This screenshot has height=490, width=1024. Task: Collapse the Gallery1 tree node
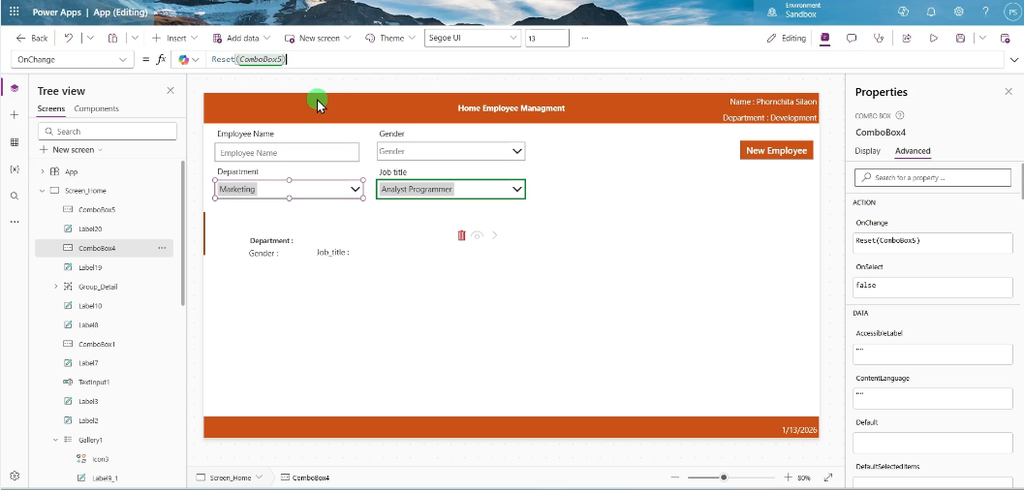point(56,440)
